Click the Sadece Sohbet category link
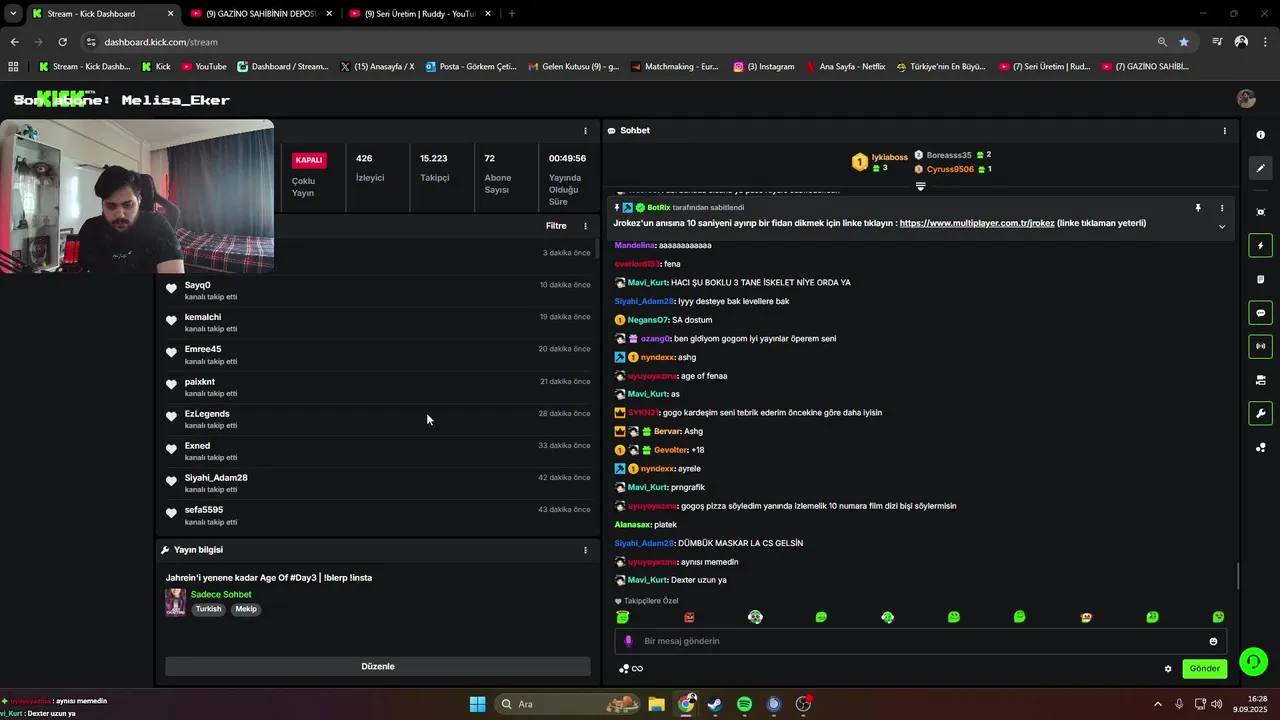The image size is (1280, 720). coord(221,594)
